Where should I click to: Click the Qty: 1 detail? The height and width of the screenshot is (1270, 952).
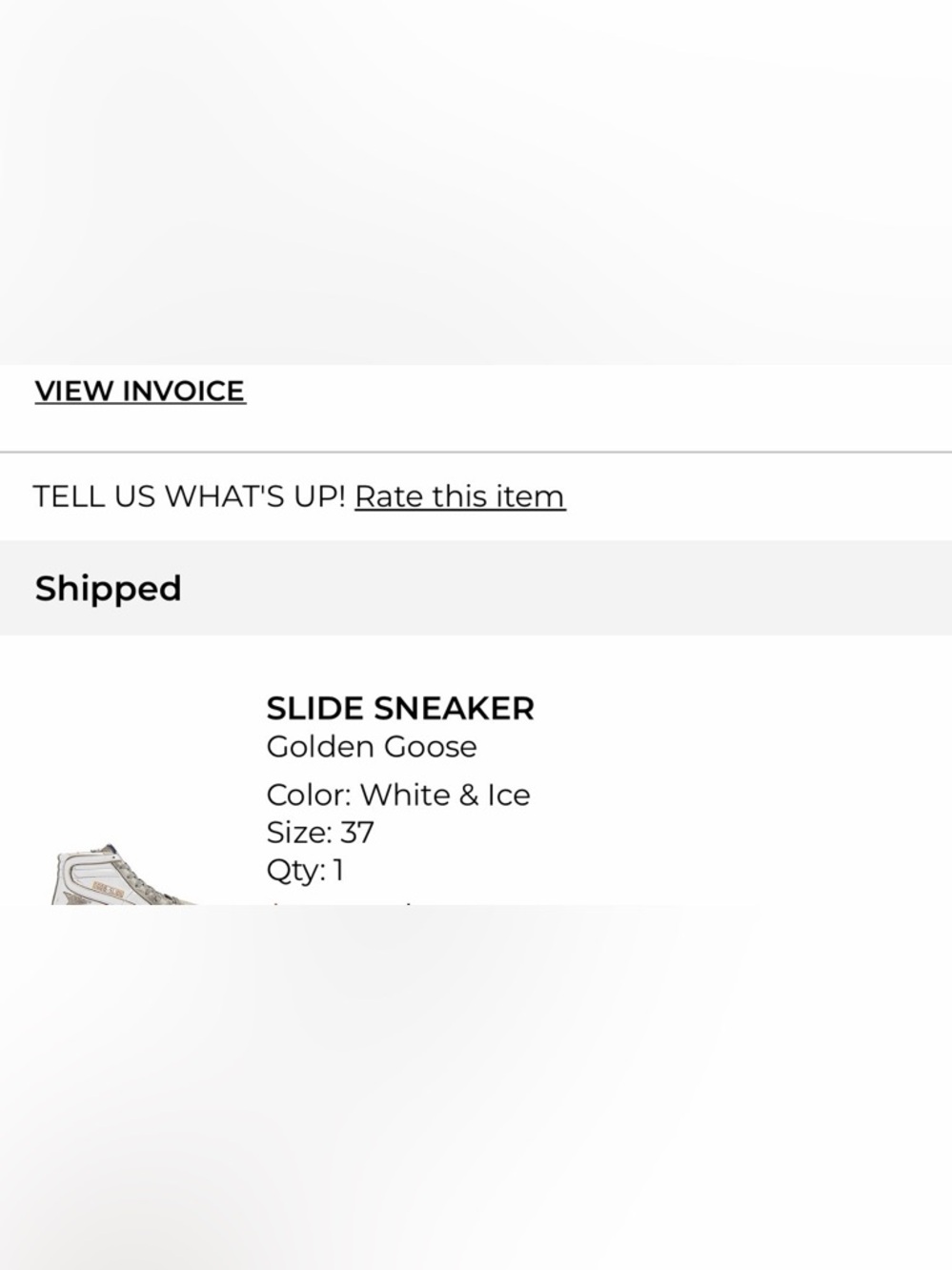click(304, 870)
